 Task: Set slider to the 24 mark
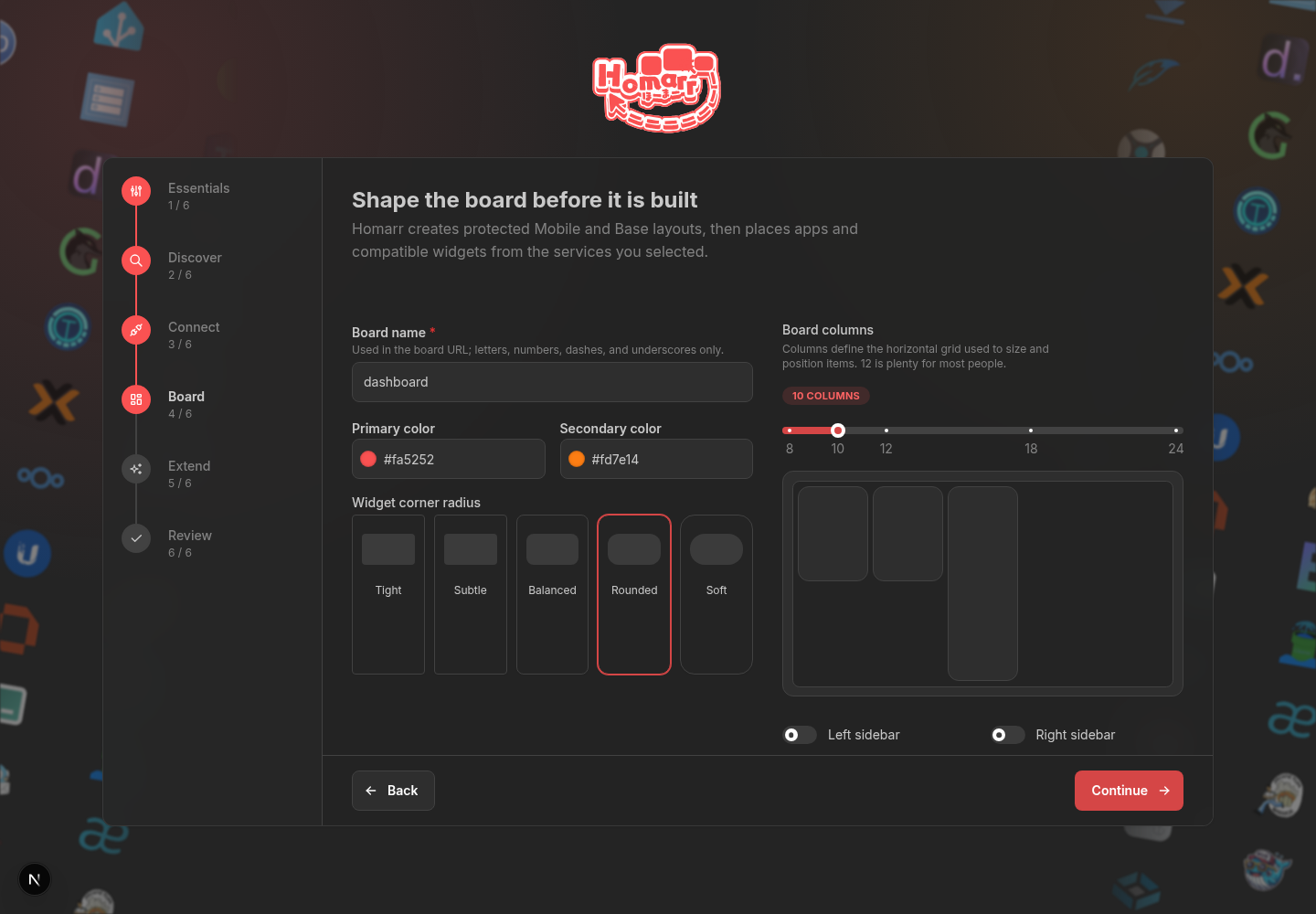click(1176, 430)
